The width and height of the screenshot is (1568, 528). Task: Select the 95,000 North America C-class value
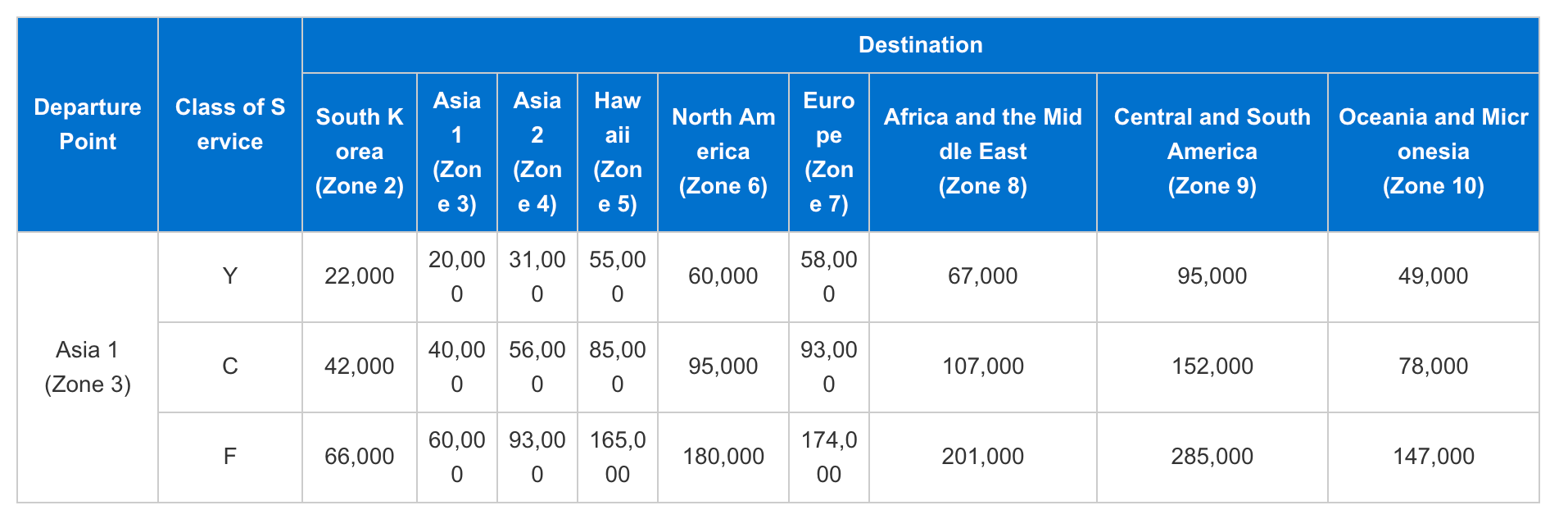[x=723, y=367]
